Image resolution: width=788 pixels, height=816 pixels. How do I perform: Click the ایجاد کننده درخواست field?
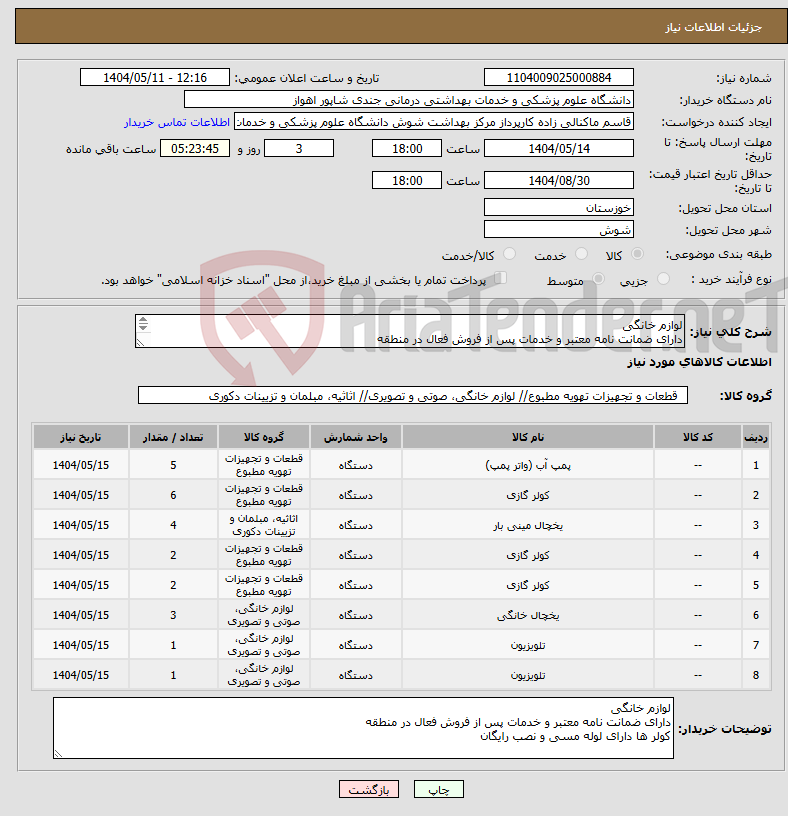[434, 122]
